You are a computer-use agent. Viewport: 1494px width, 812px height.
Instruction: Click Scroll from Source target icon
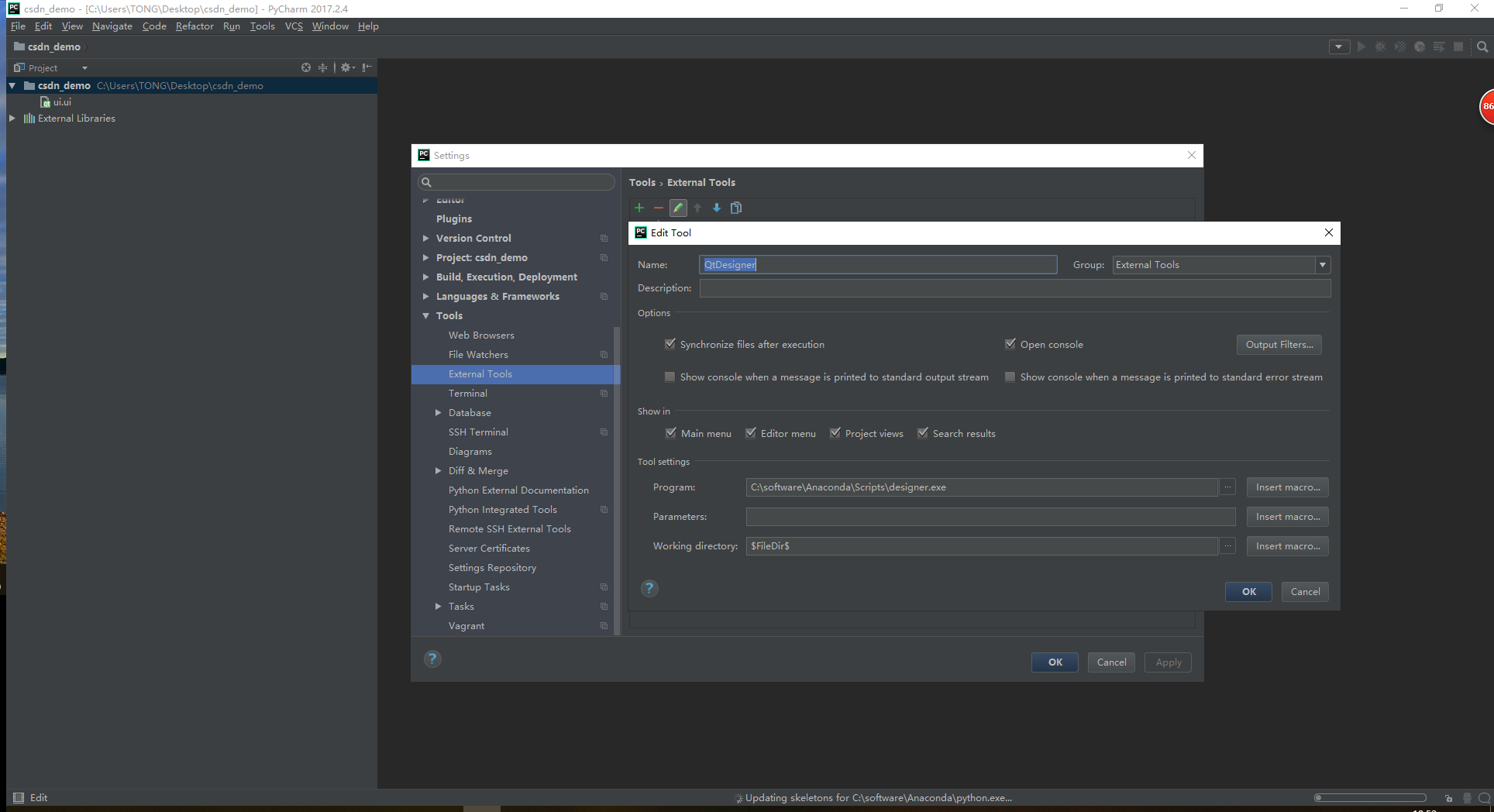pyautogui.click(x=306, y=67)
